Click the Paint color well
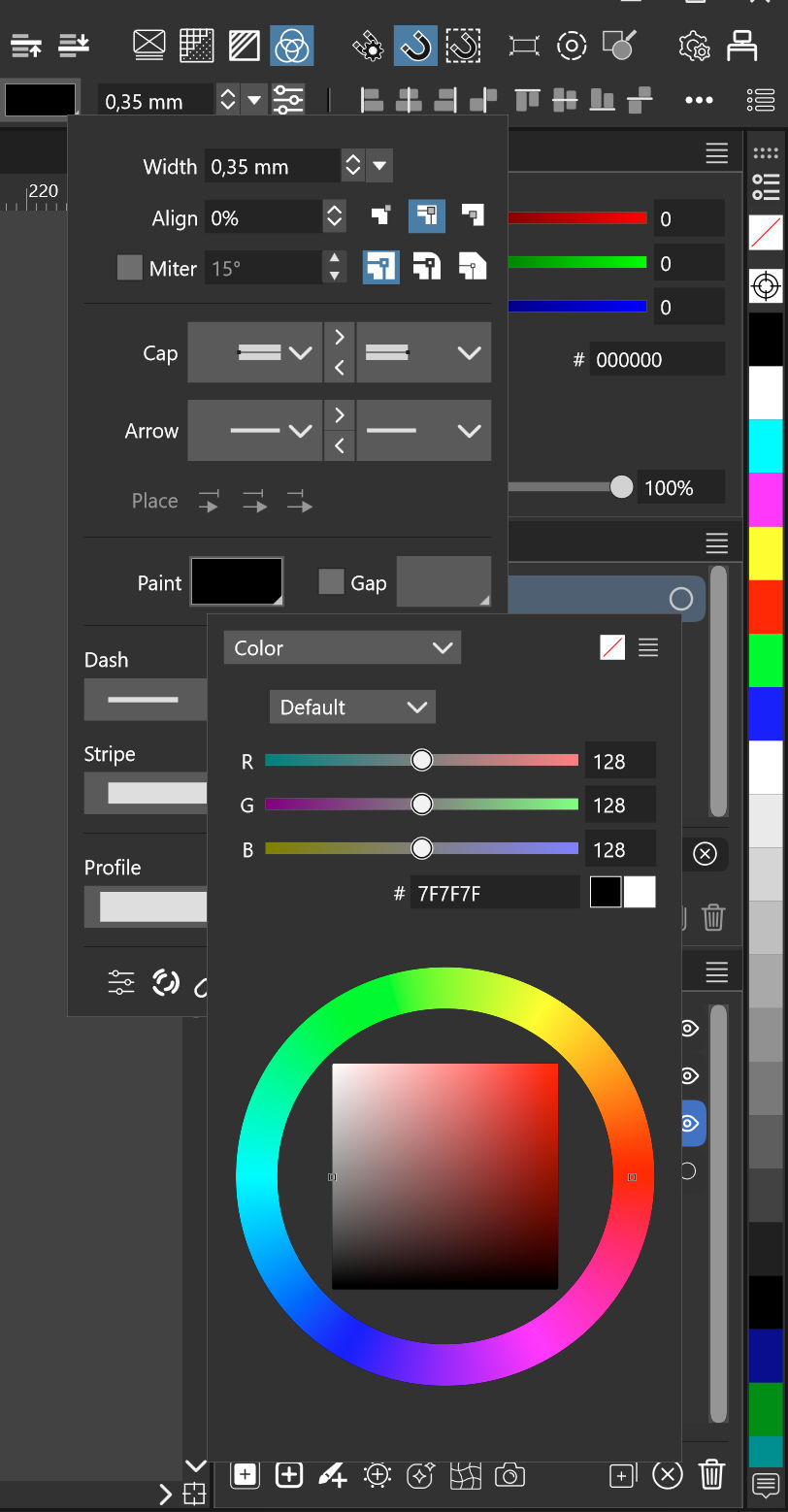 (x=237, y=582)
